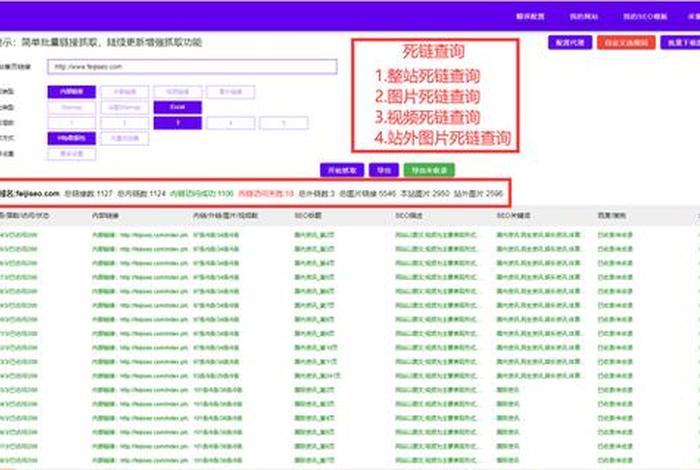Click the small purple export button
Screen dimensions: 700x470
click(384, 170)
